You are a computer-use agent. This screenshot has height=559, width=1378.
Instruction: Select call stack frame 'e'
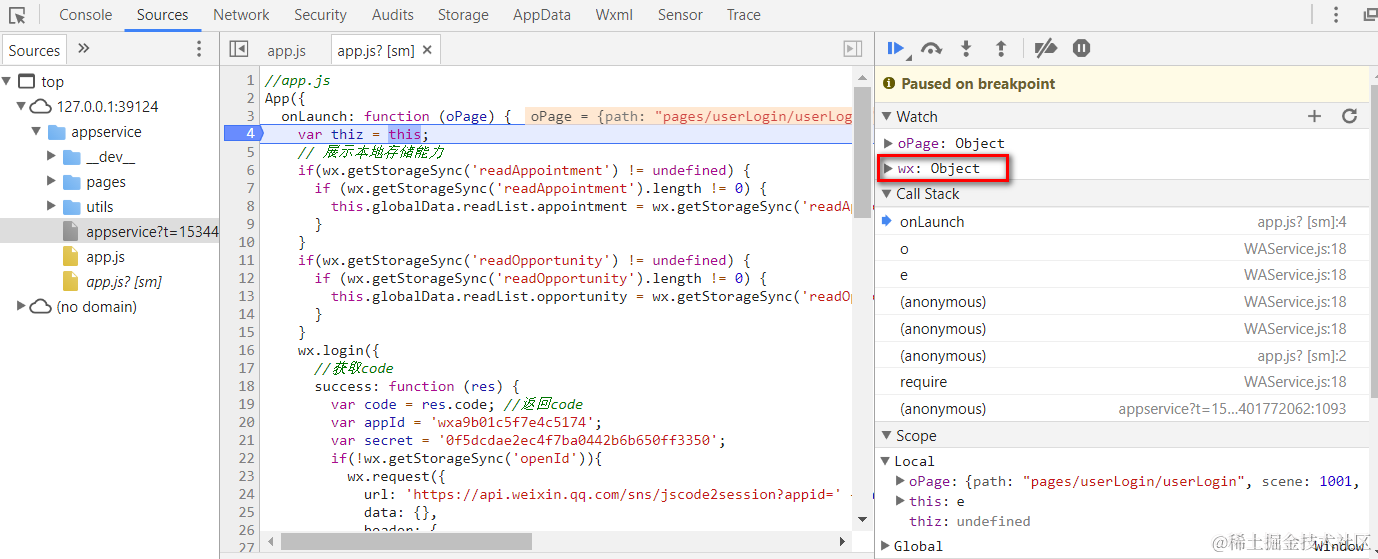tap(1121, 275)
